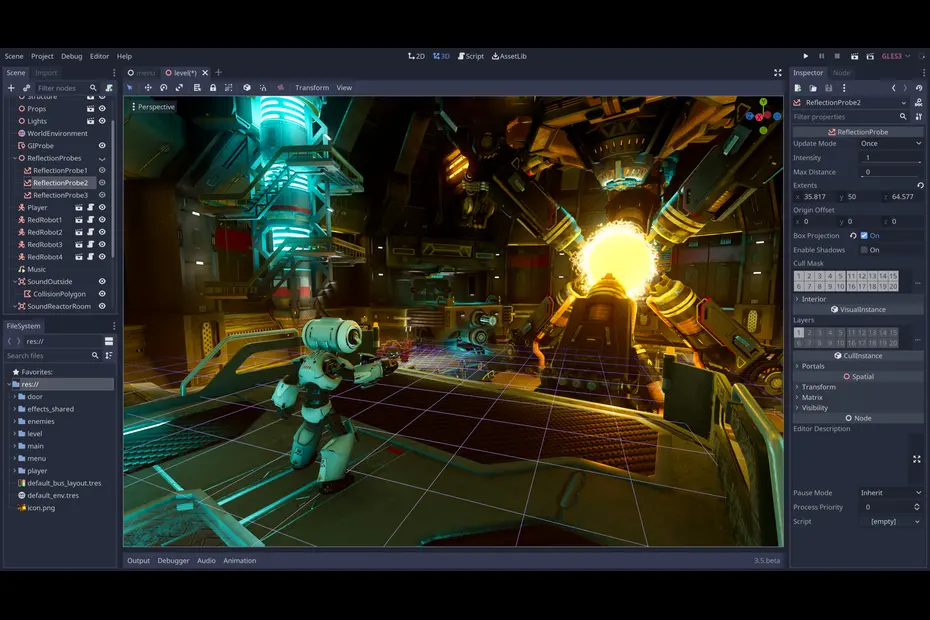Open the Debug menu
930x620 pixels.
tap(72, 56)
